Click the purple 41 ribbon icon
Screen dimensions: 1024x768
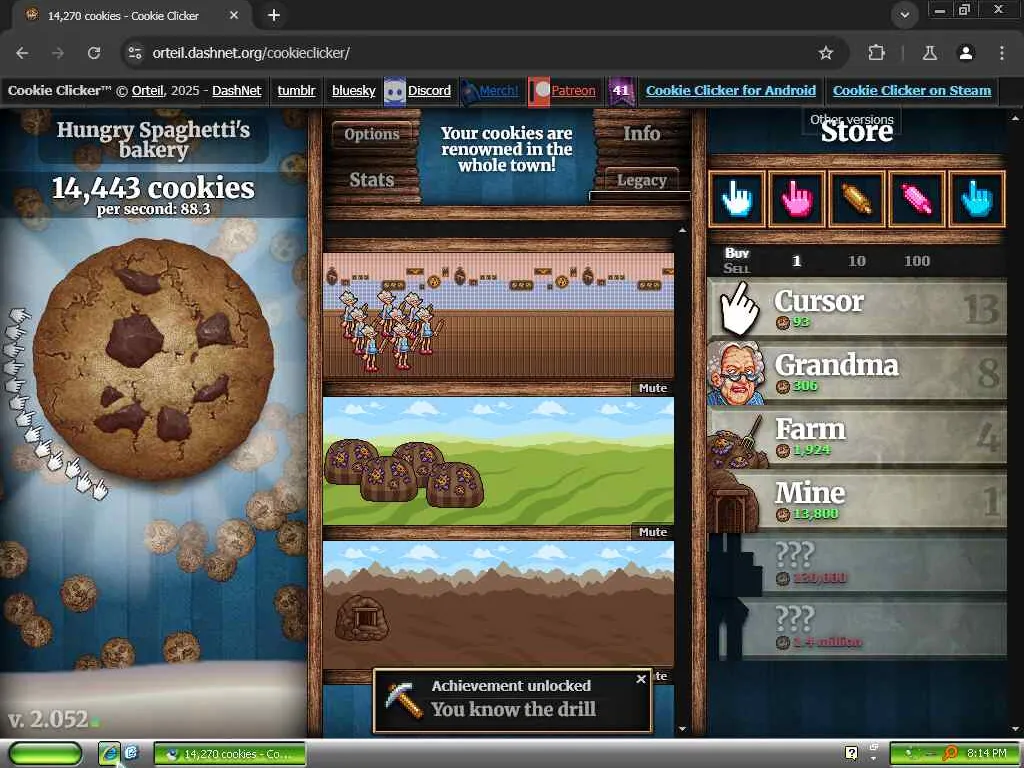(620, 91)
